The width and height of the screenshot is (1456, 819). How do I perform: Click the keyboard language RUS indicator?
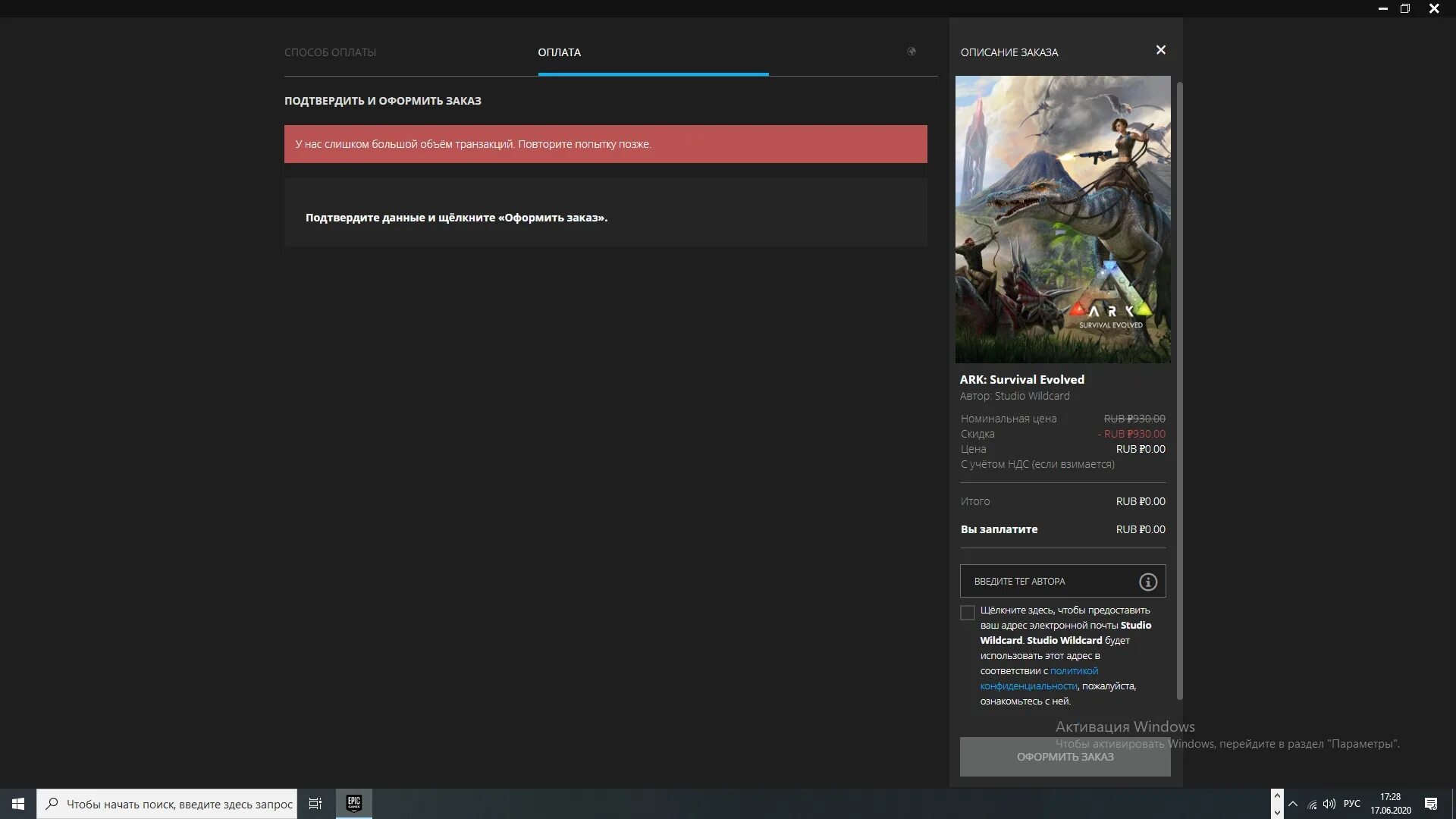[x=1352, y=803]
